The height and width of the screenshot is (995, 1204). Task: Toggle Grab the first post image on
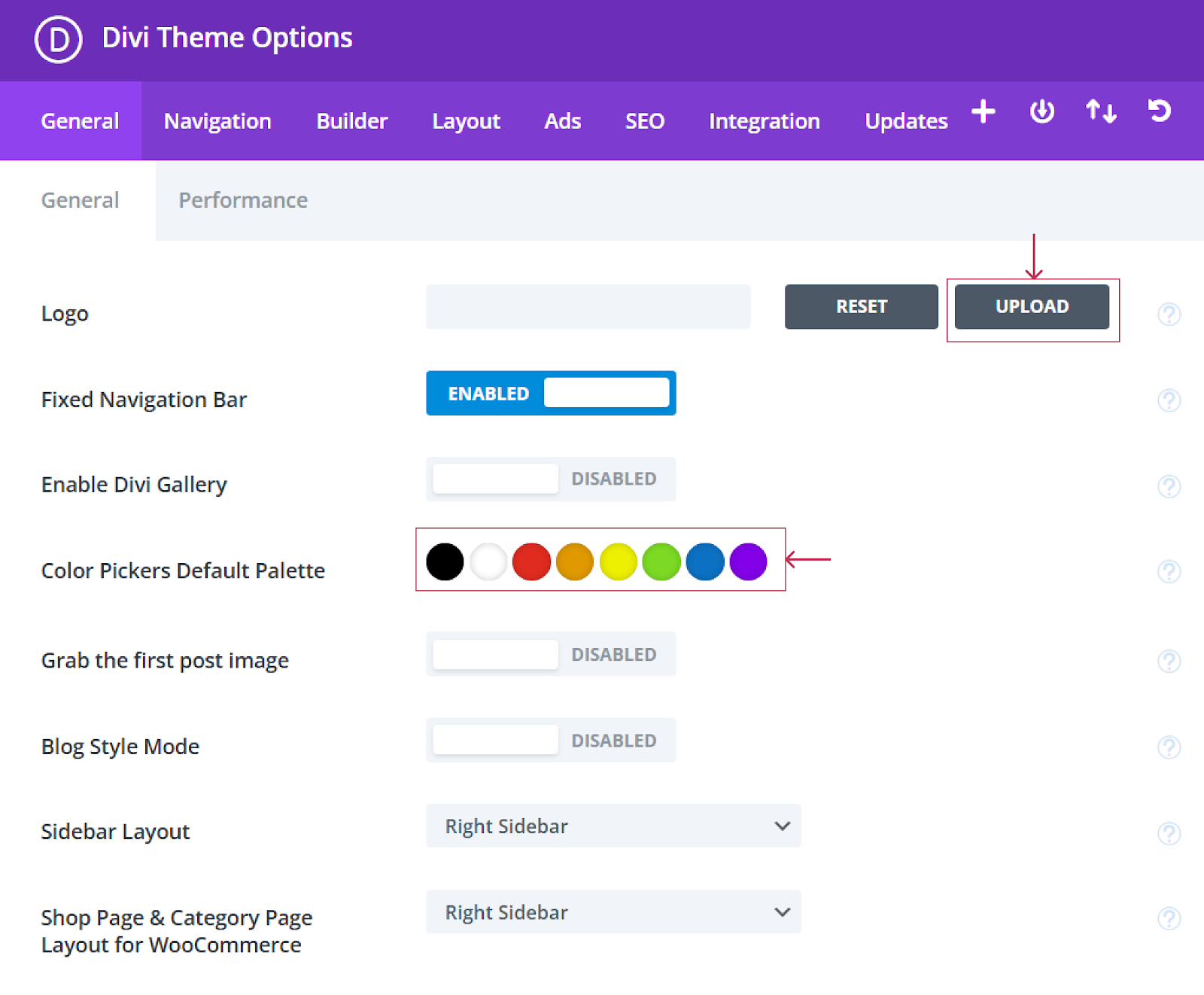[551, 654]
